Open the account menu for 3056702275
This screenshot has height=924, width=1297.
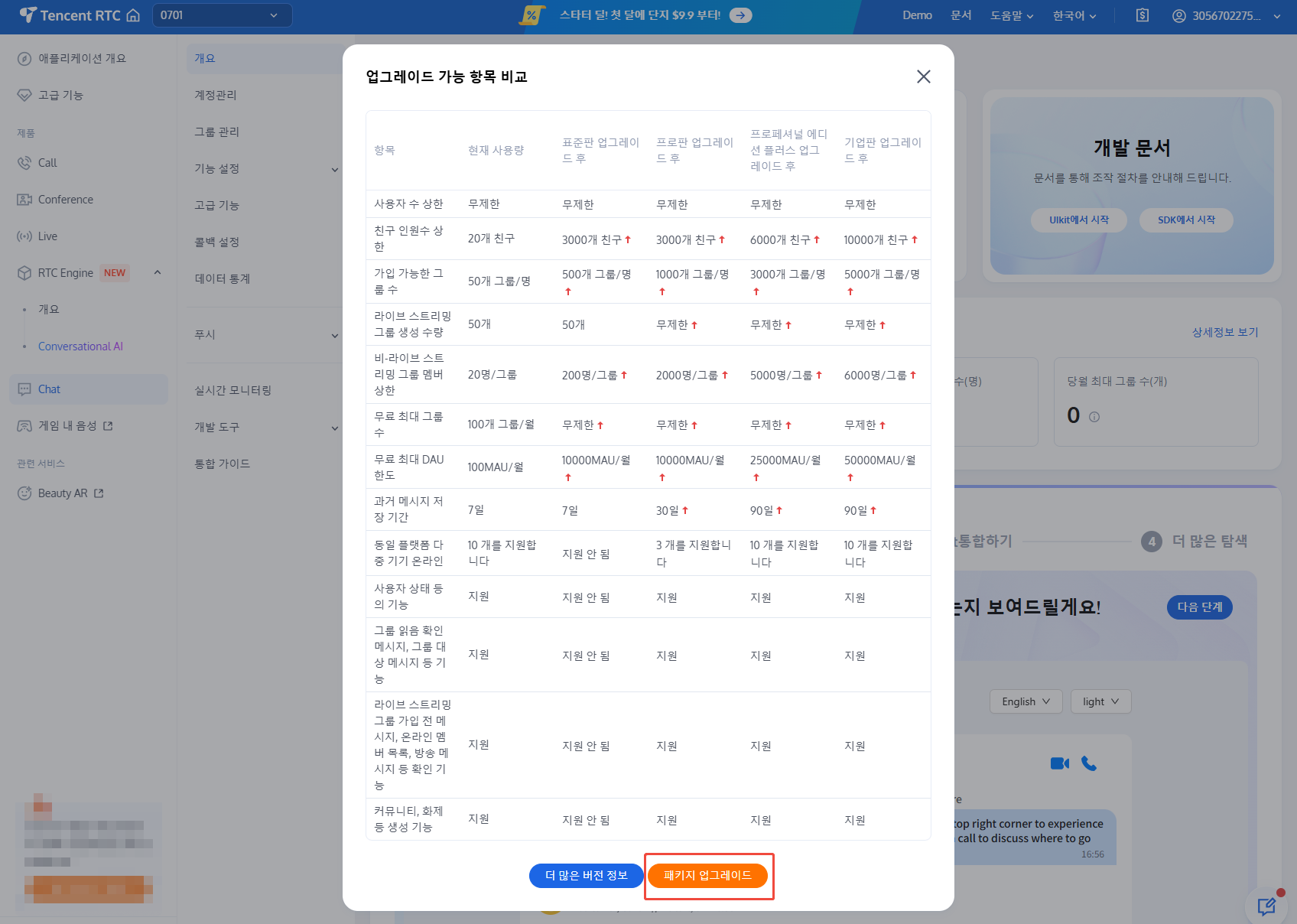[1226, 15]
